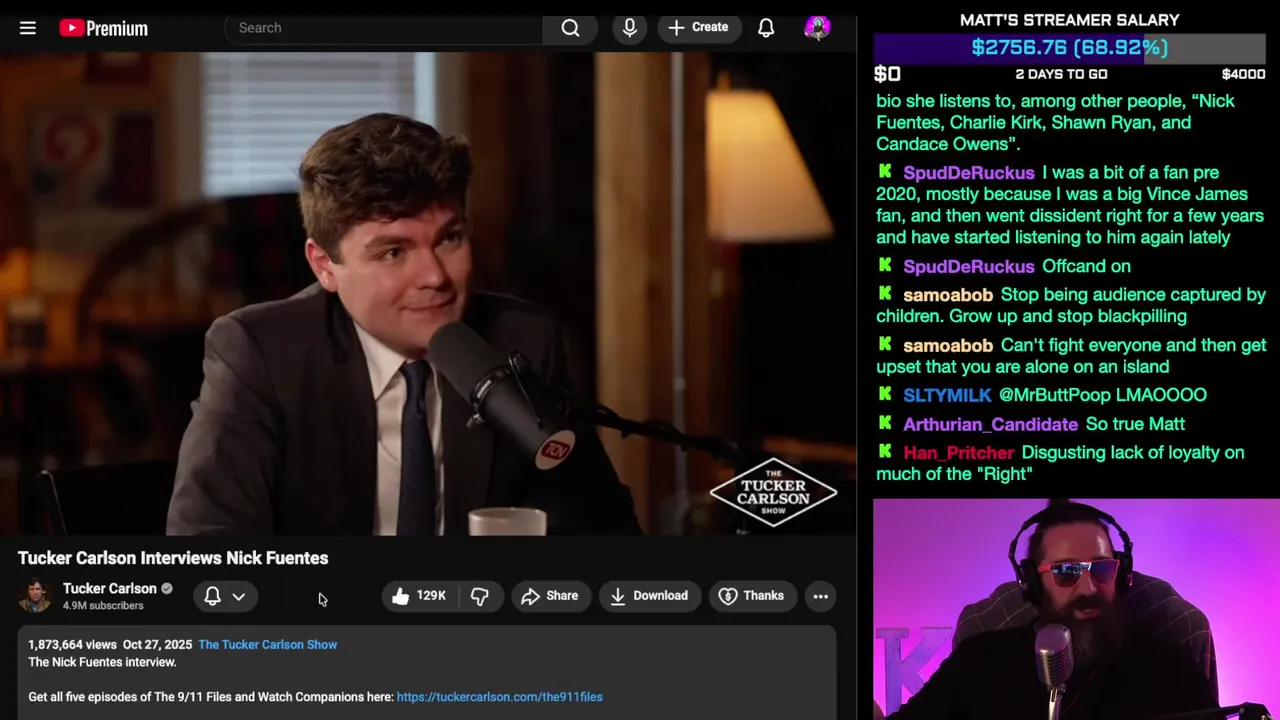
Task: Click the Tucker Carlson channel avatar
Action: click(x=35, y=596)
